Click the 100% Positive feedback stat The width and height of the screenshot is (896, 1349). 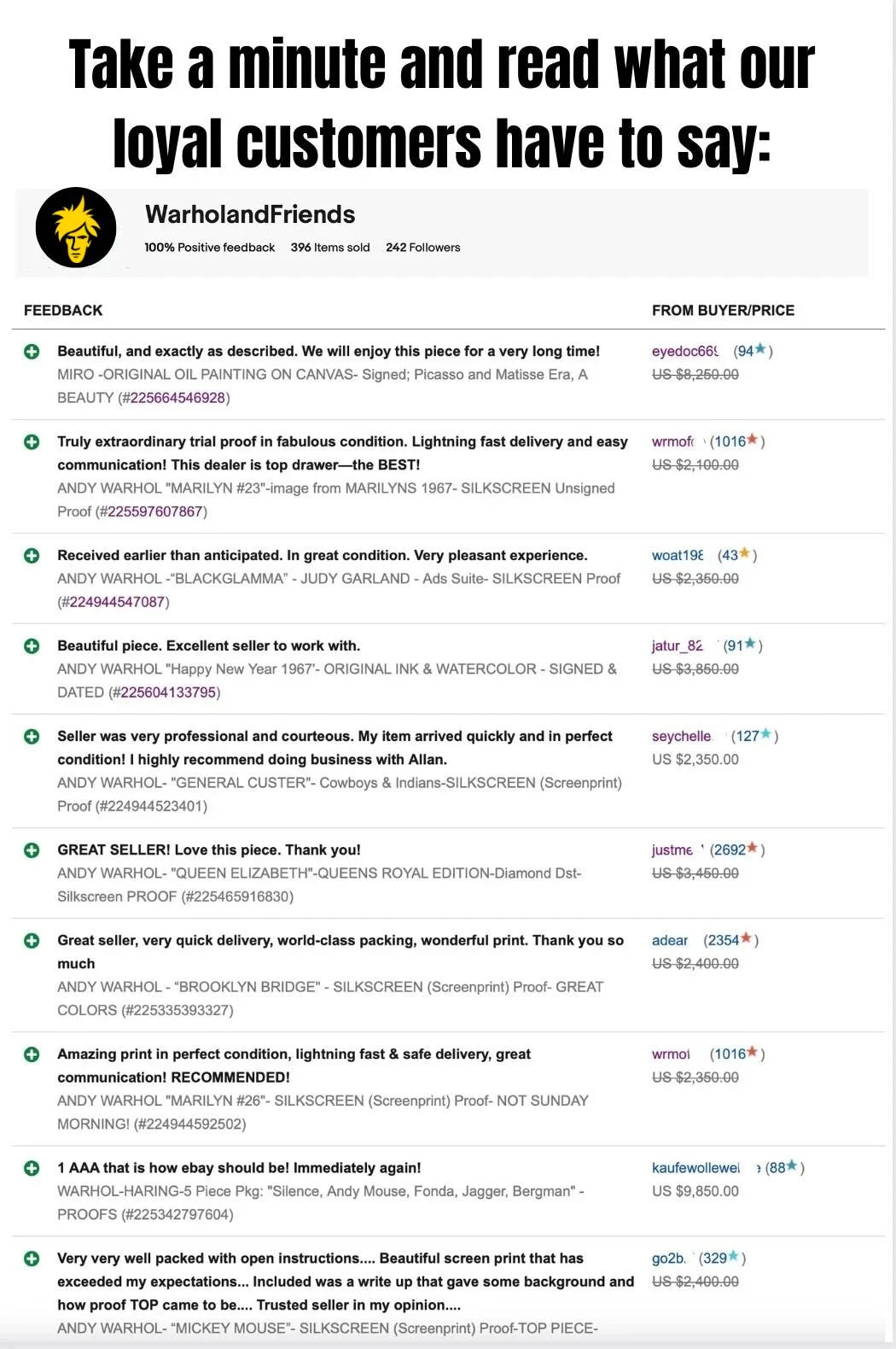(x=209, y=248)
